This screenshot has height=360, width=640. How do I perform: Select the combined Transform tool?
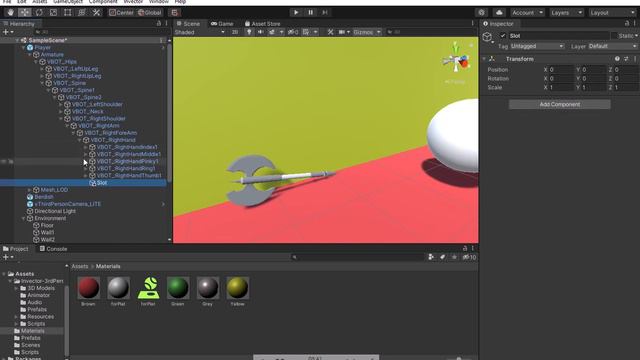[x=82, y=13]
